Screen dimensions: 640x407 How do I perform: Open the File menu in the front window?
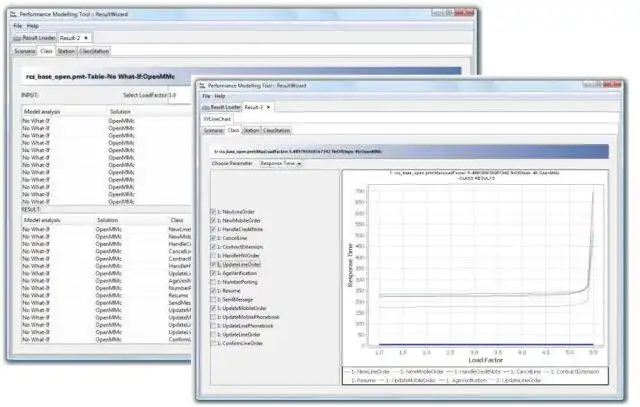tap(207, 96)
